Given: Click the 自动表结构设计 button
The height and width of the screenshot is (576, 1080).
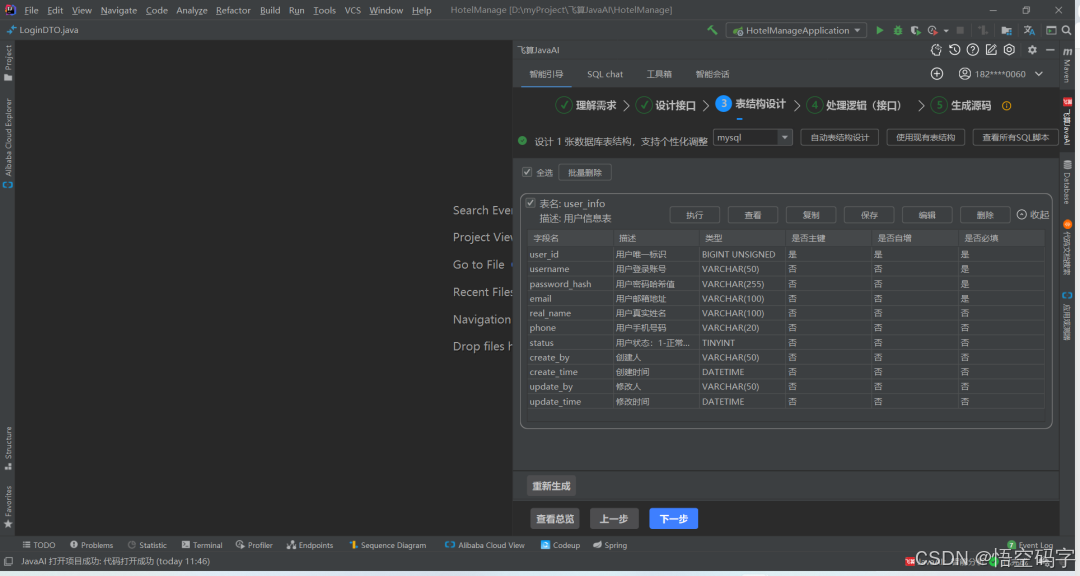Looking at the screenshot, I should (840, 137).
